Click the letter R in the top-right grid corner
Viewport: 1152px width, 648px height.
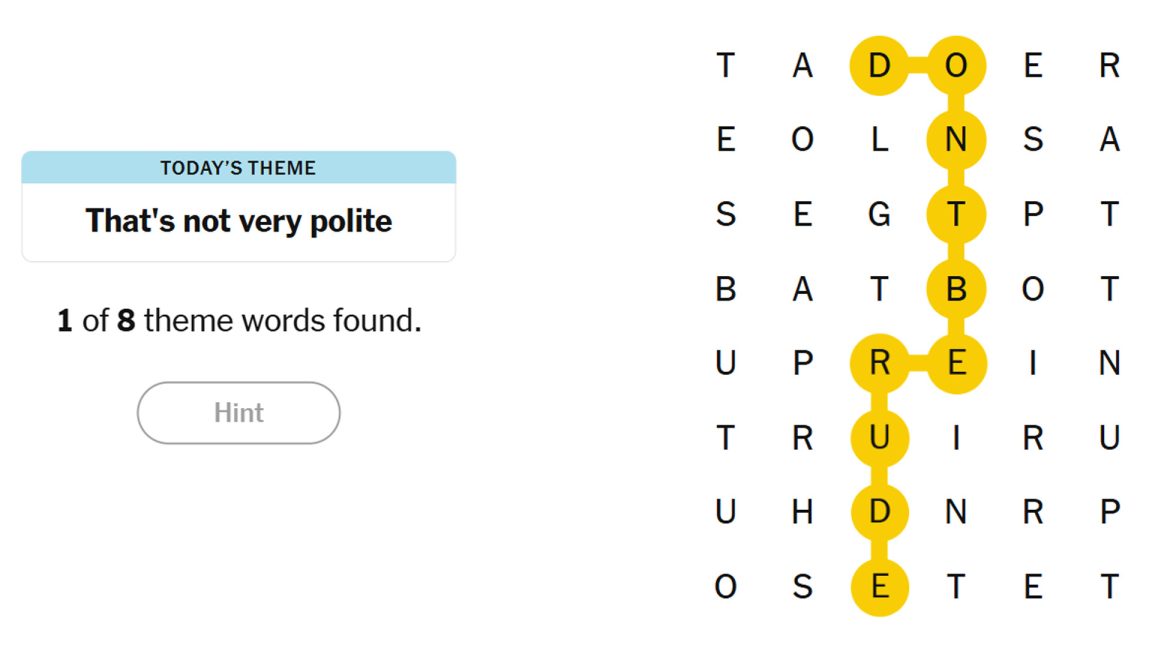(1110, 66)
